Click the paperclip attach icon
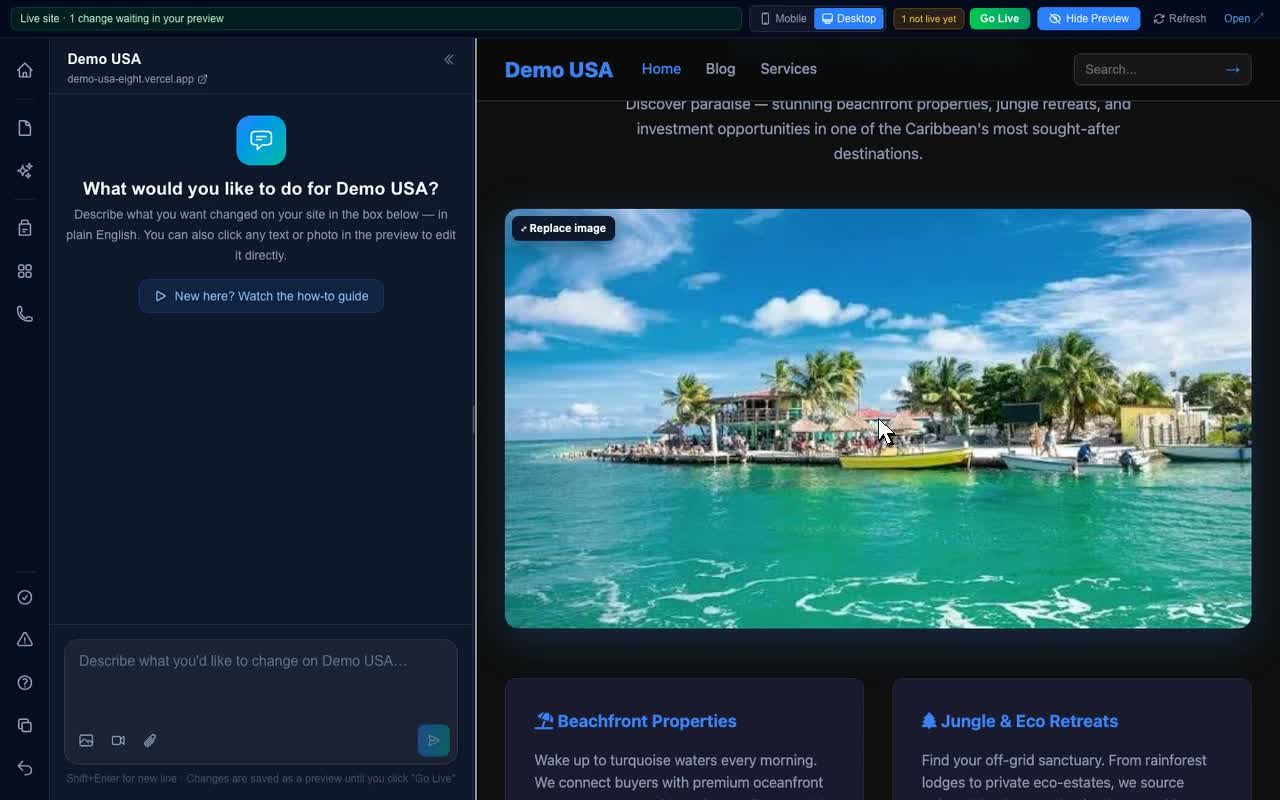Image resolution: width=1280 pixels, height=800 pixels. tap(150, 741)
